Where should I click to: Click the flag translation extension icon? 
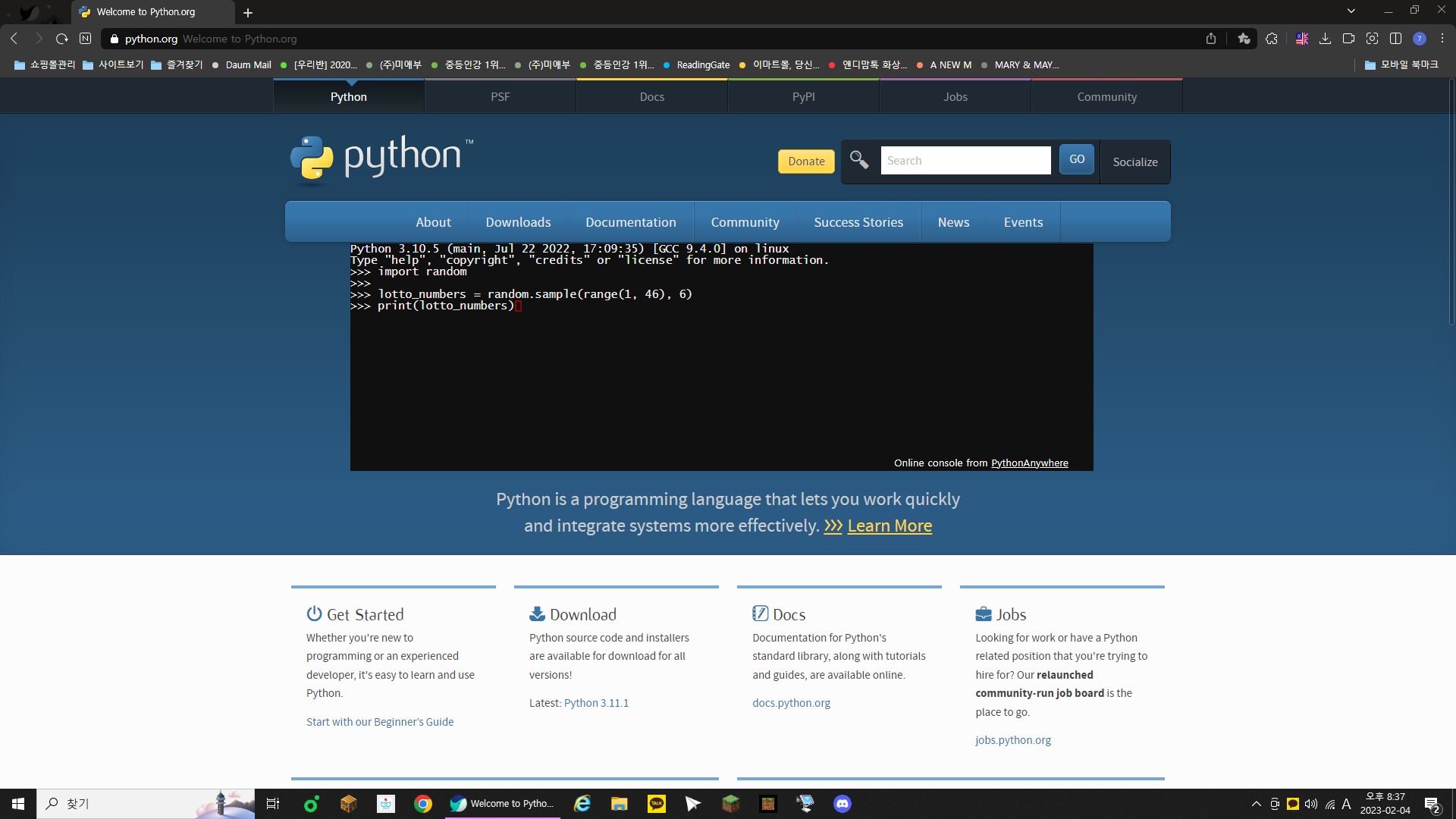(x=1302, y=39)
